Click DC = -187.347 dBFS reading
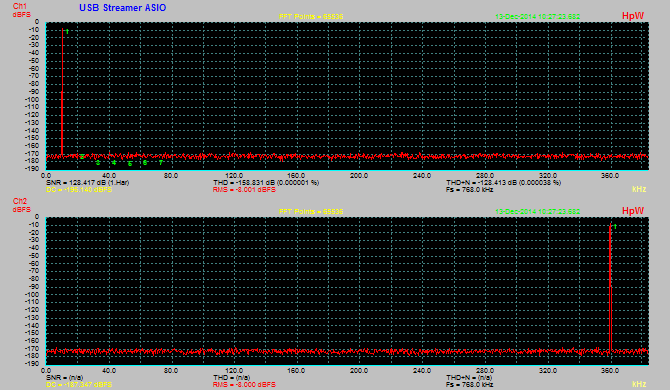The image size is (670, 390). [79, 384]
